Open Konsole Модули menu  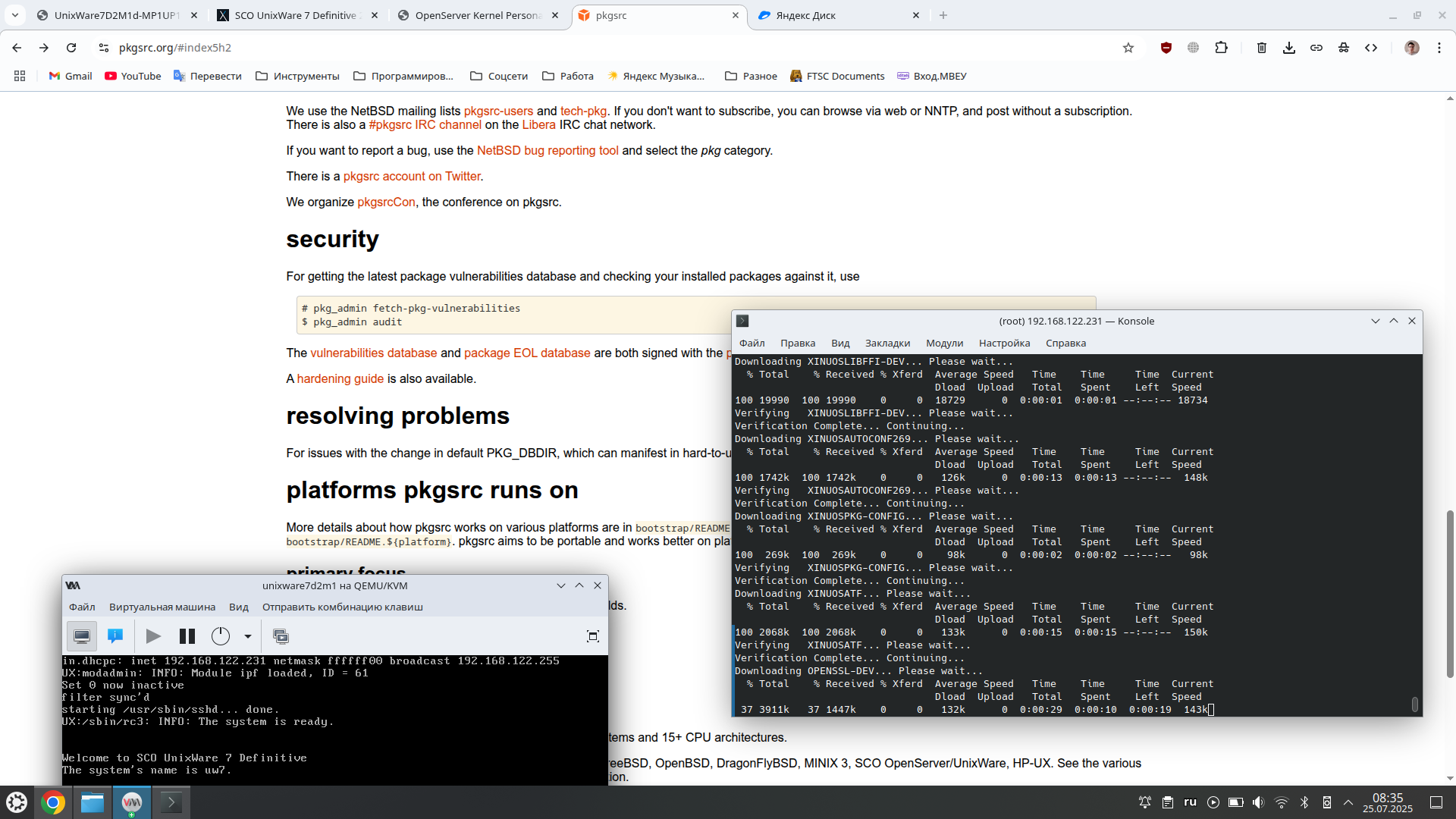[x=944, y=343]
